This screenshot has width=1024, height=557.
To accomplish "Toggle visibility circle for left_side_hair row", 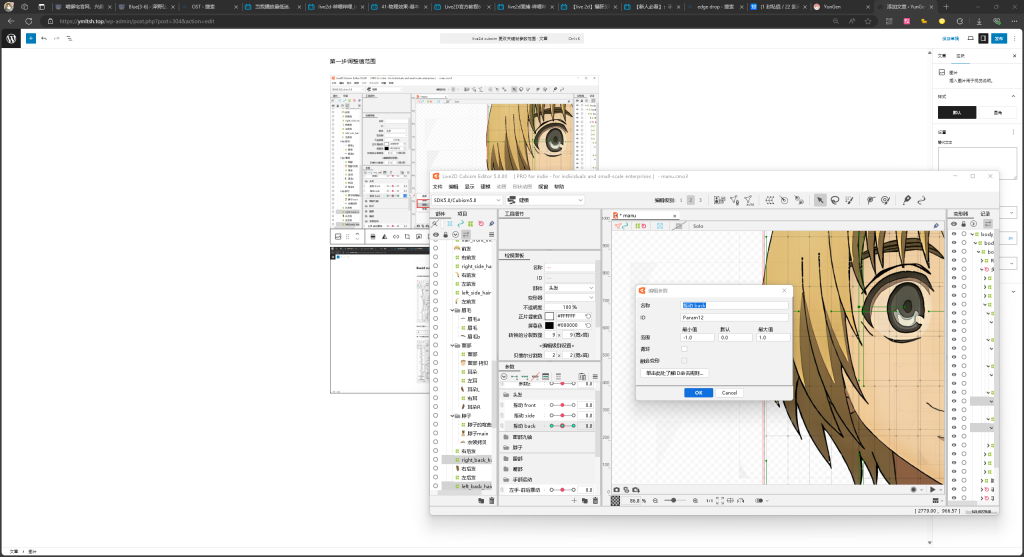I will pyautogui.click(x=436, y=293).
